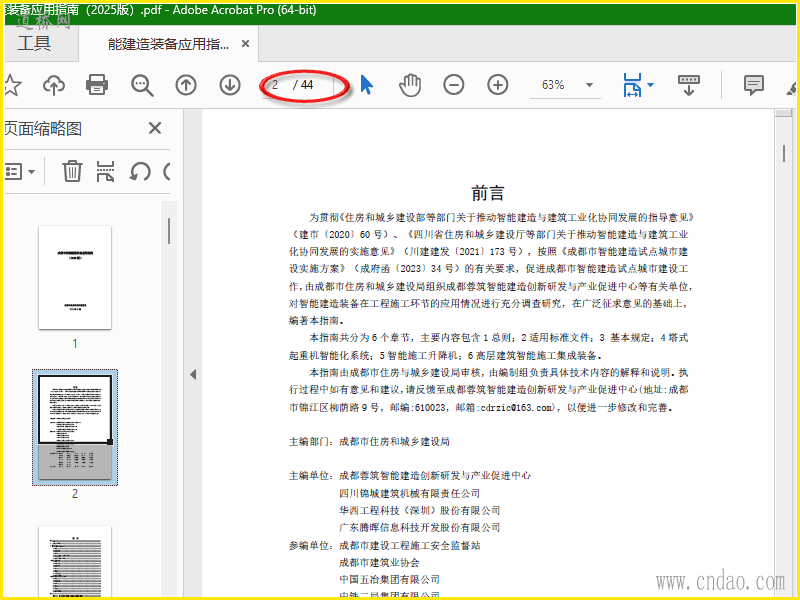Click the page number input field
800x600 pixels.
[x=277, y=85]
